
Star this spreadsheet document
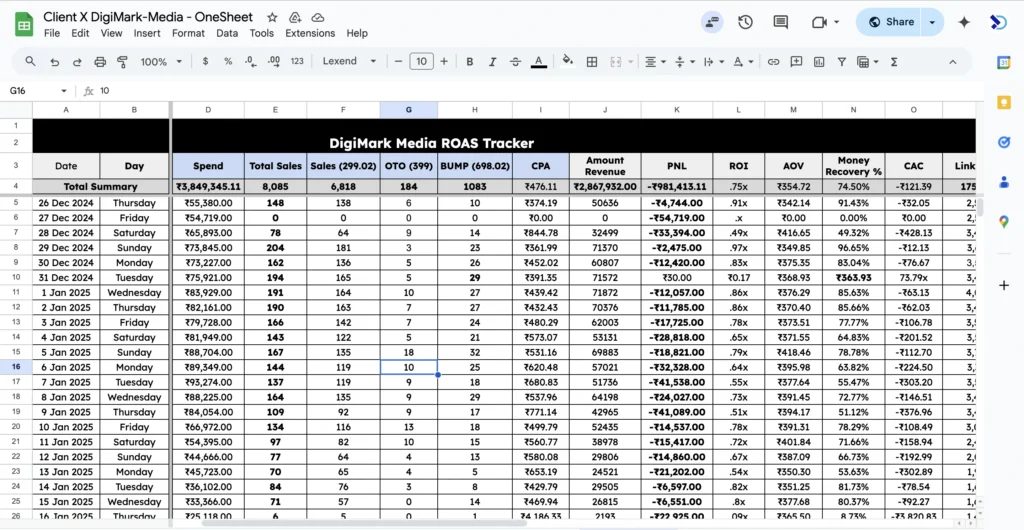273,18
